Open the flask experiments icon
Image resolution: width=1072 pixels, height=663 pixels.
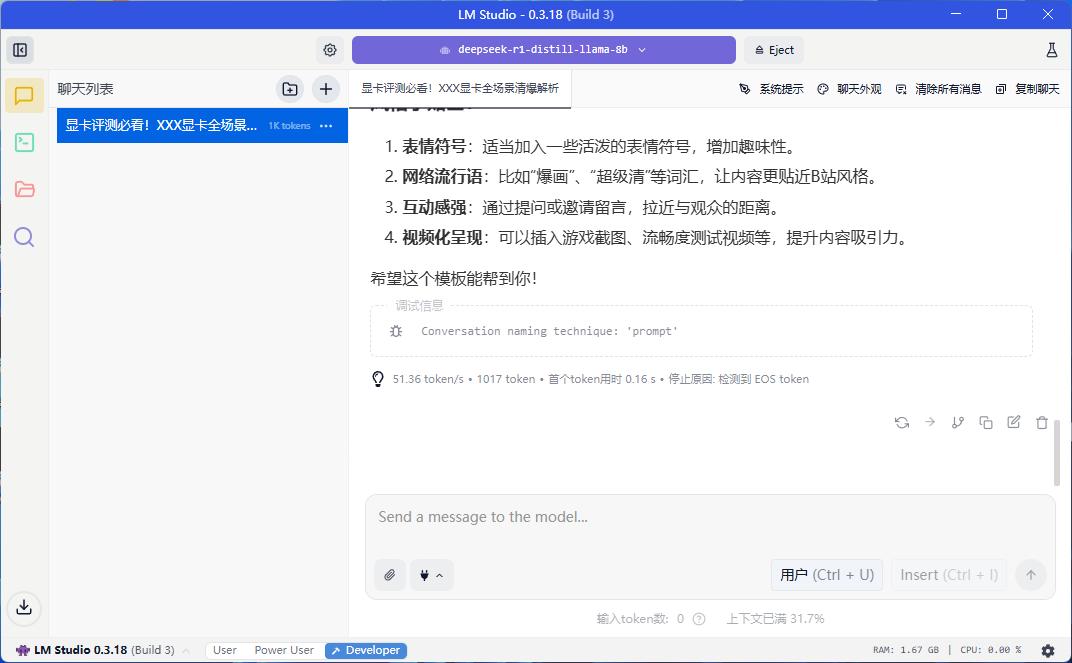[1051, 50]
